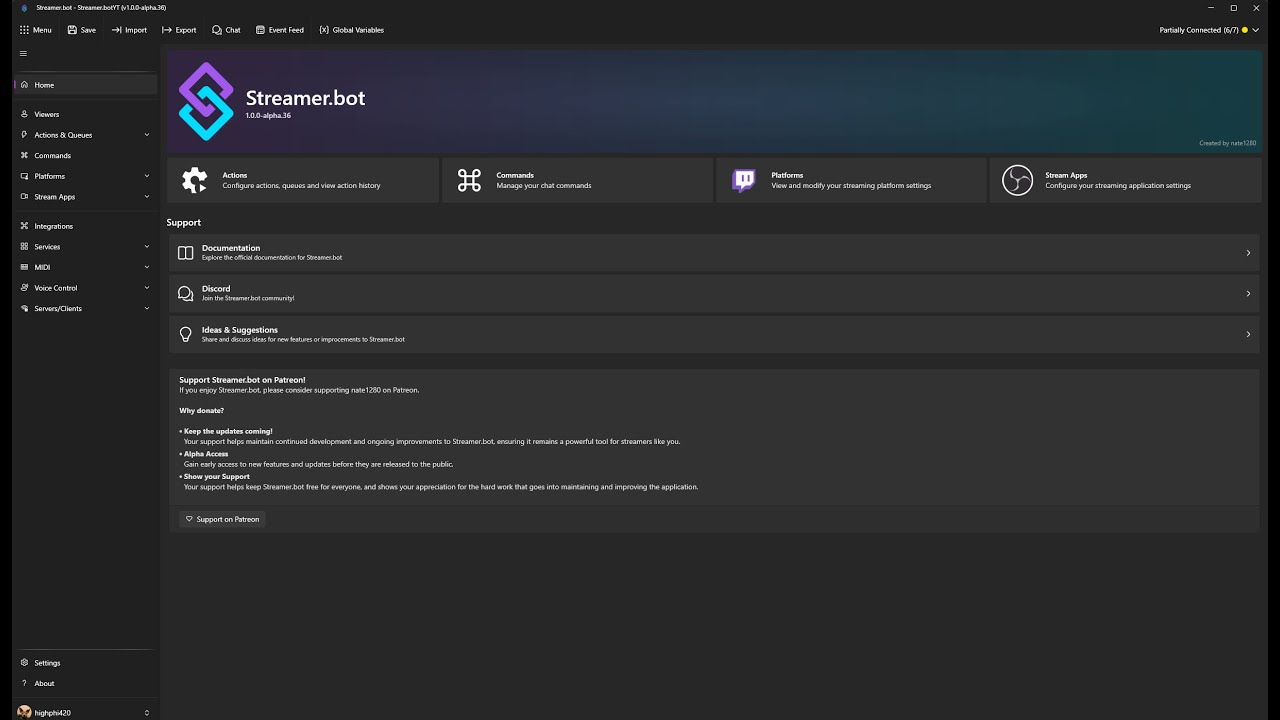Open Commands from sidebar
The height and width of the screenshot is (720, 1280).
pyautogui.click(x=52, y=156)
